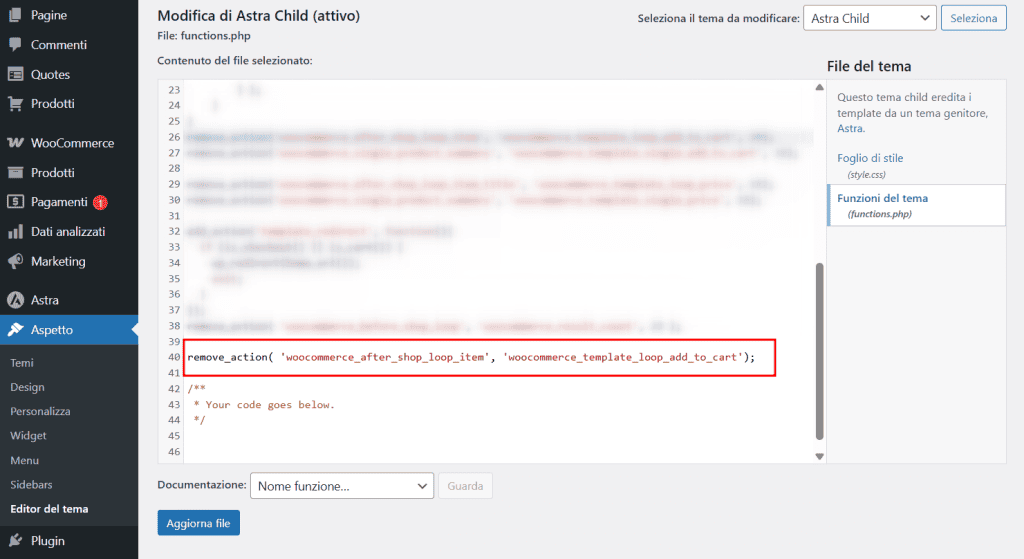Click the code editor scroll down arrow
Image resolution: width=1024 pixels, height=559 pixels.
click(x=820, y=456)
